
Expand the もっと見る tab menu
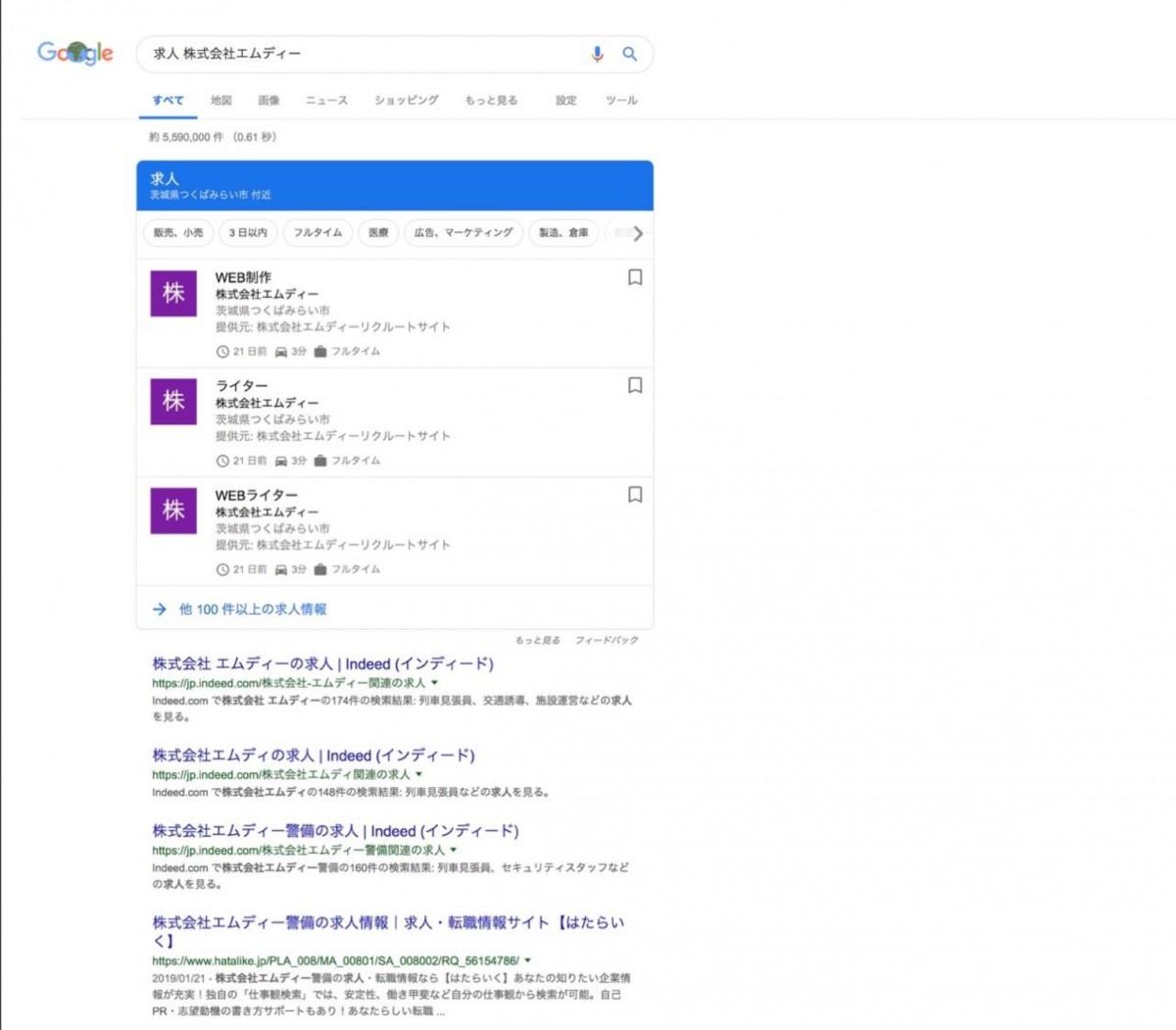coord(491,100)
